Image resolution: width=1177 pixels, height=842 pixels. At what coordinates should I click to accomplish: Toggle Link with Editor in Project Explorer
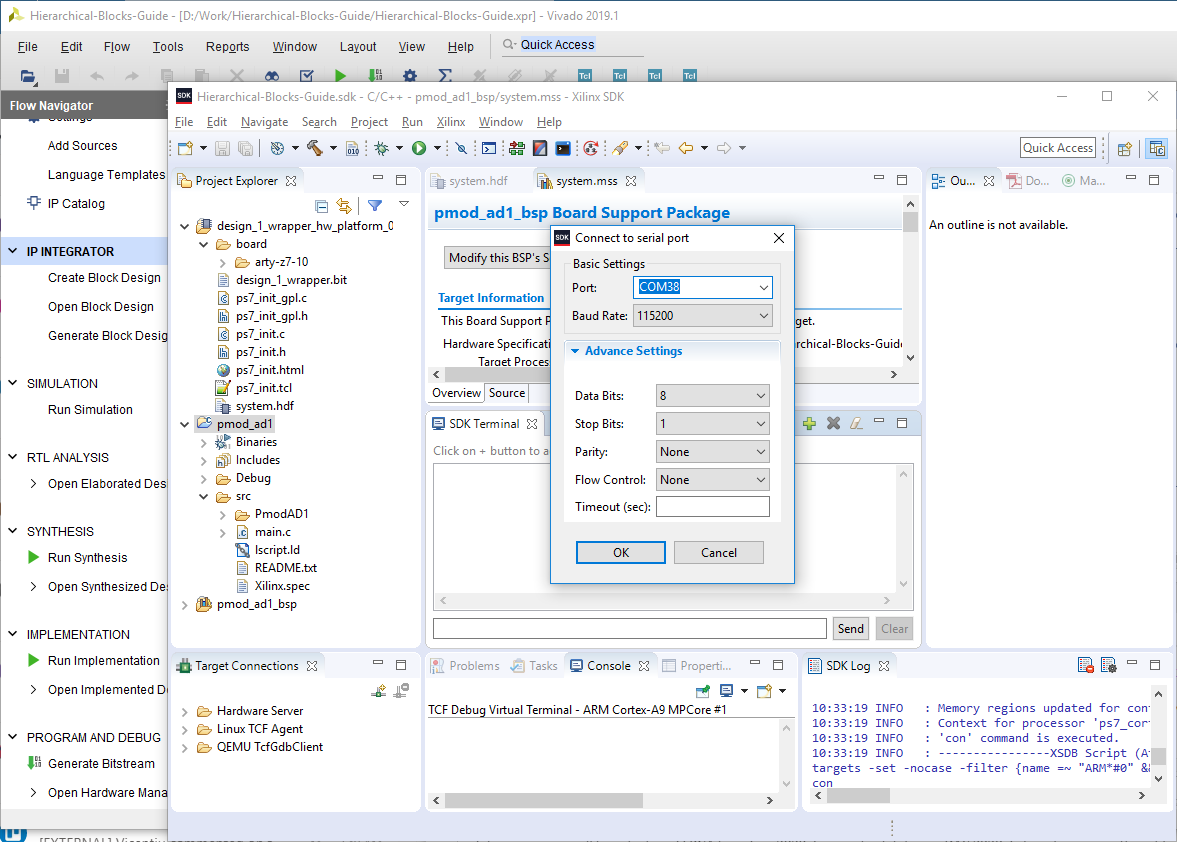pyautogui.click(x=344, y=206)
